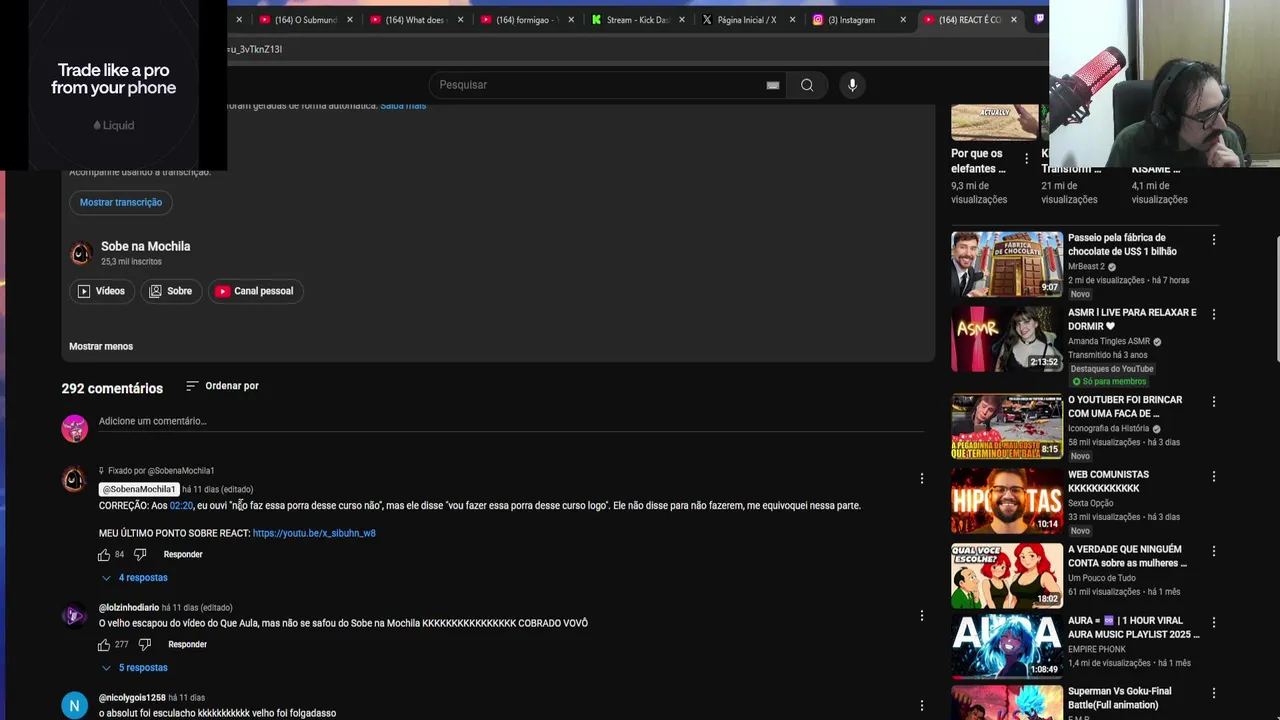Dislike the pinned SobenaMochila1 comment
This screenshot has width=1280, height=720.
click(140, 554)
